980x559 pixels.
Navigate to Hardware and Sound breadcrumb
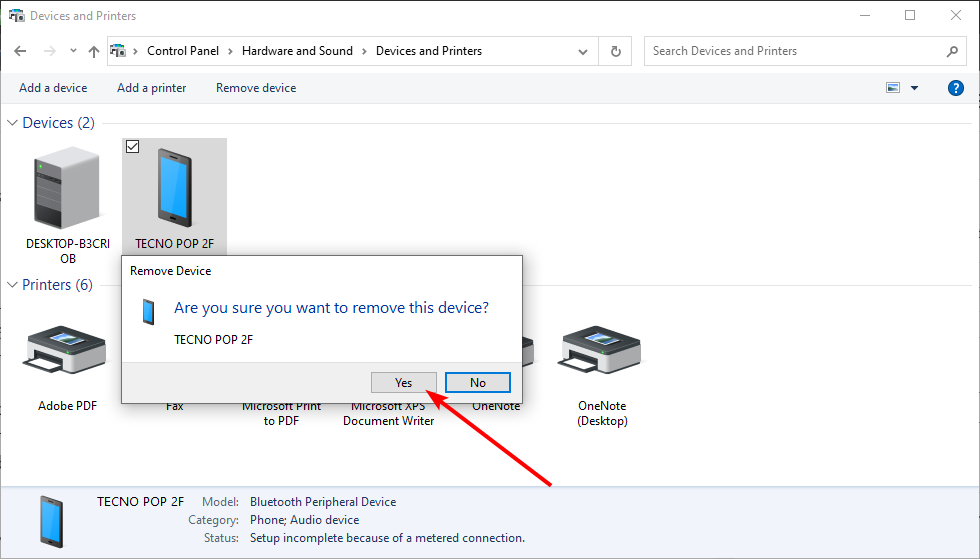pyautogui.click(x=298, y=51)
